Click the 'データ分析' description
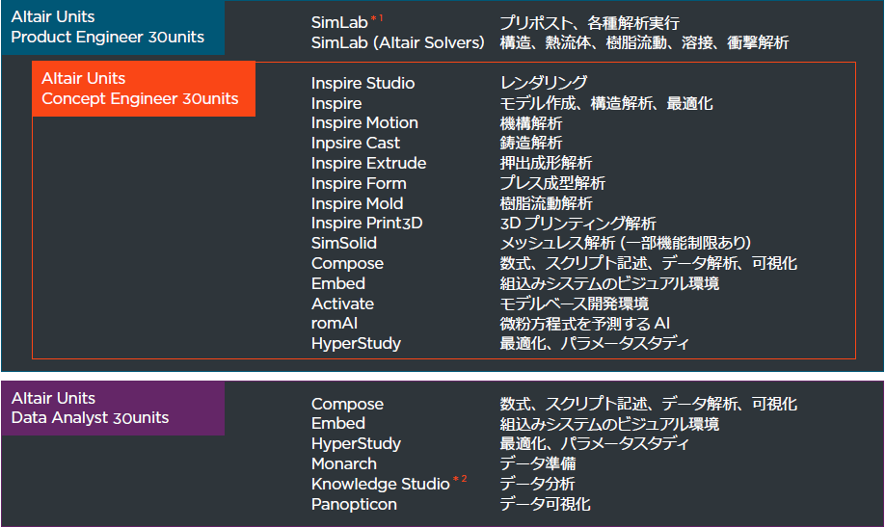The width and height of the screenshot is (885, 527). click(x=537, y=484)
